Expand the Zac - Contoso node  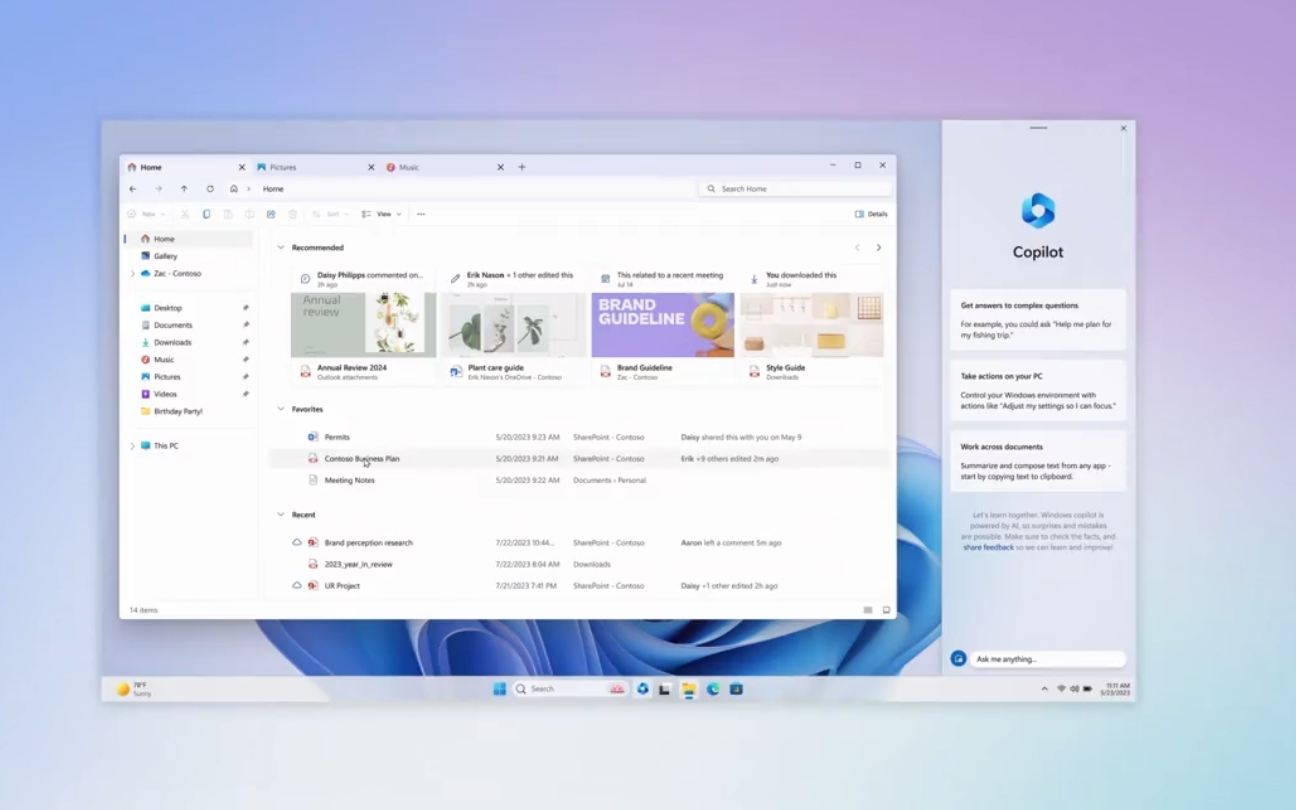pos(132,273)
